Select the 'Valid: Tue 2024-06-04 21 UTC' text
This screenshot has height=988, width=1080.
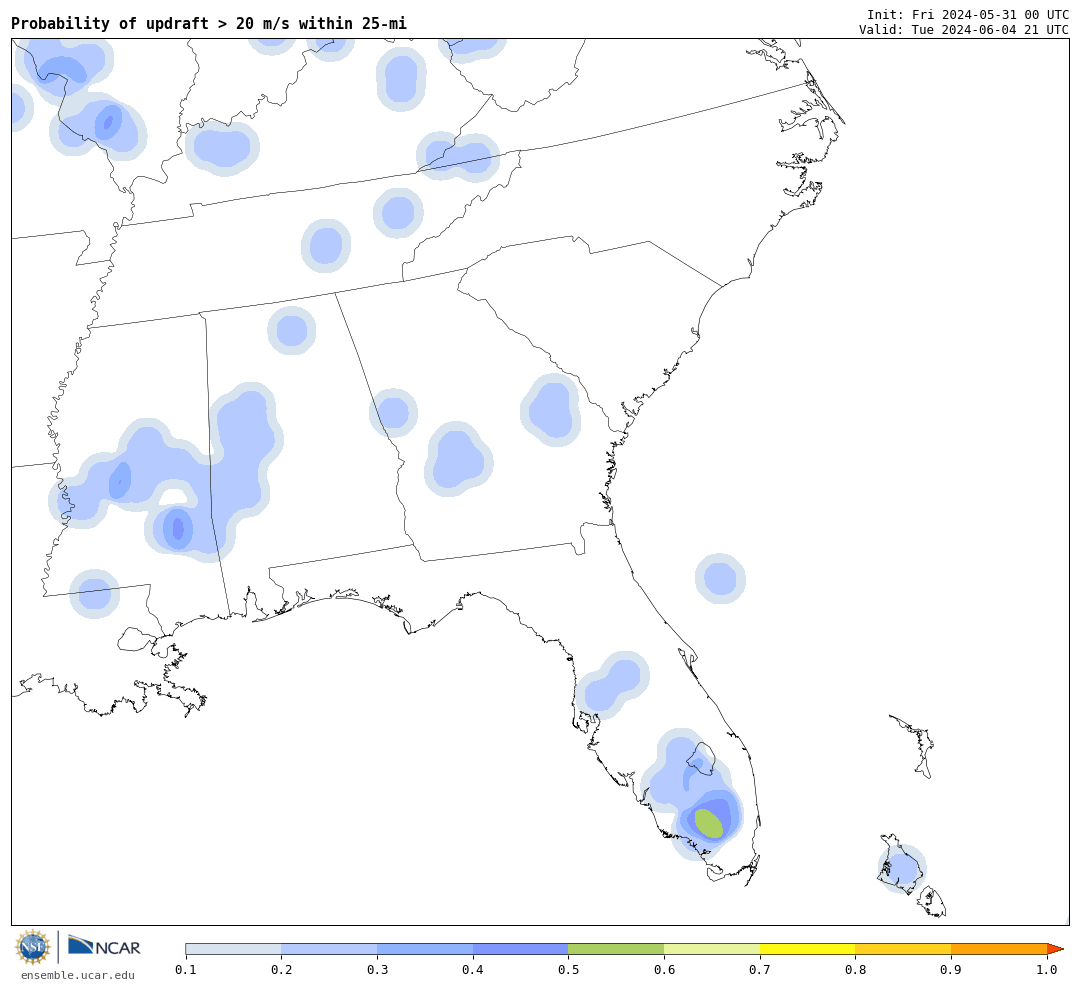(964, 30)
